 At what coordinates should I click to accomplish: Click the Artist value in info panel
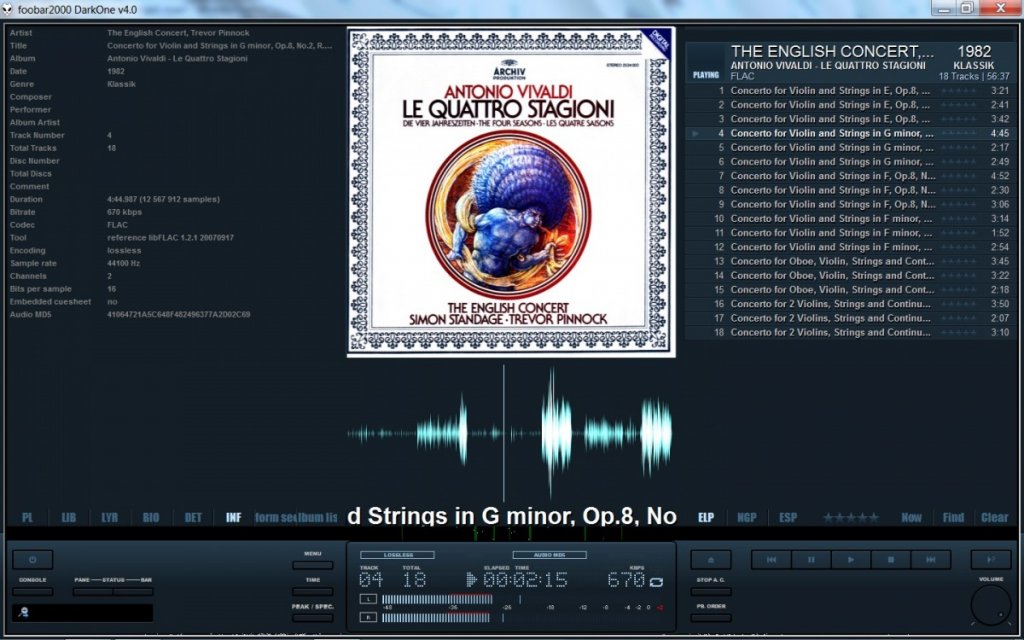click(178, 33)
